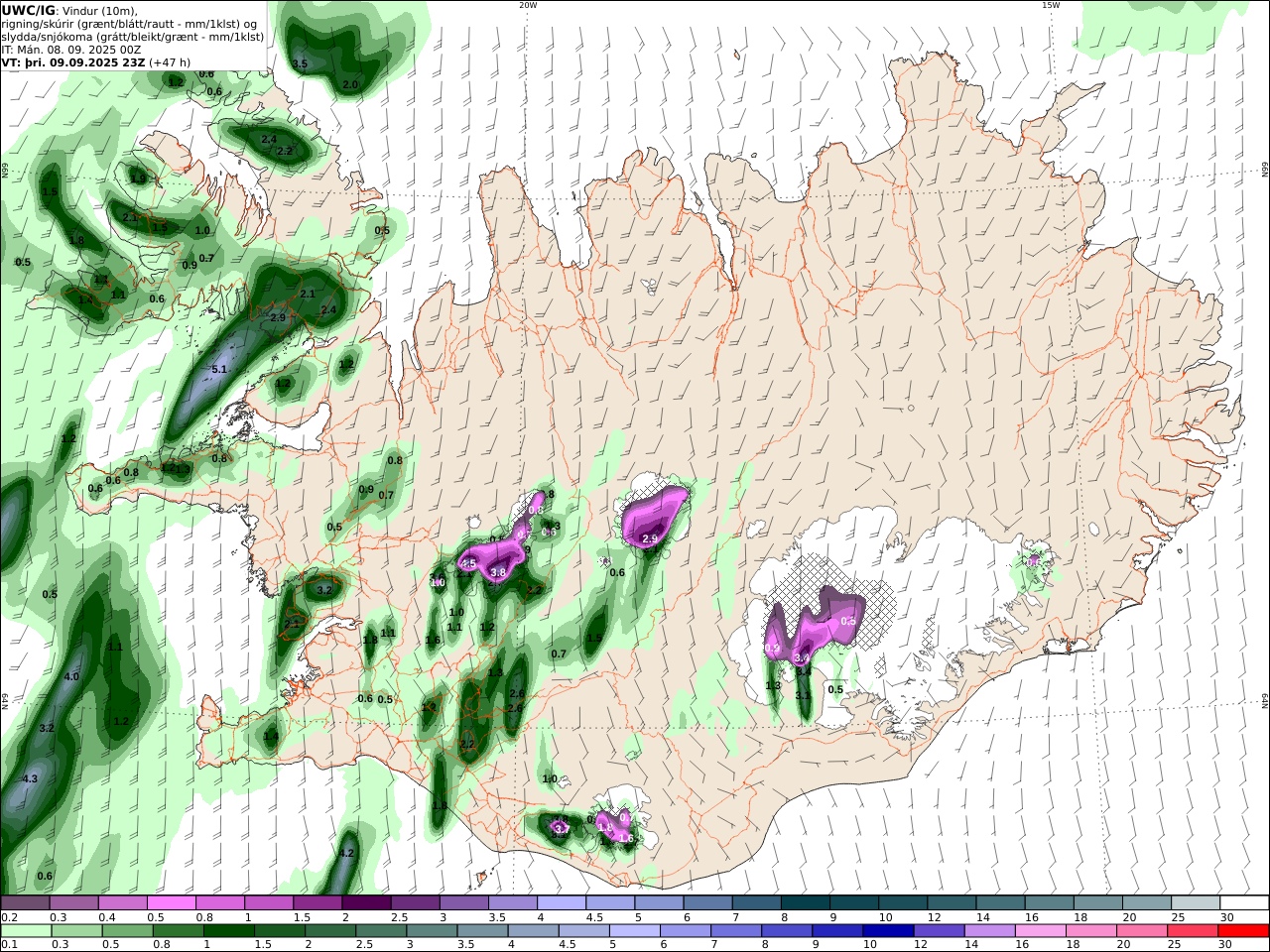
Task: Select the 'Vindur (10m),' header text
Action: [x=101, y=10]
